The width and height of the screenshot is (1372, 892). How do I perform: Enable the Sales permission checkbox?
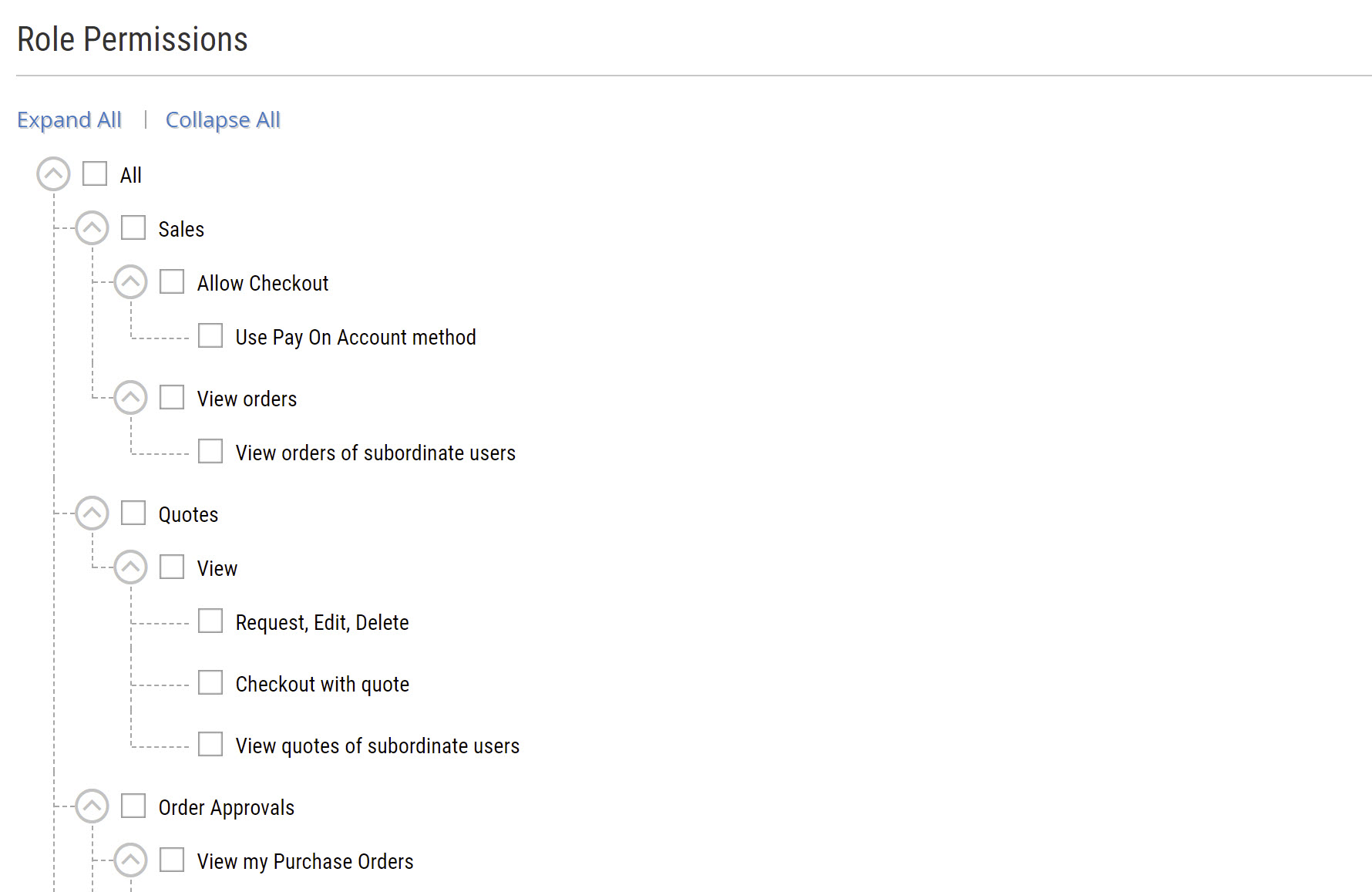point(133,227)
